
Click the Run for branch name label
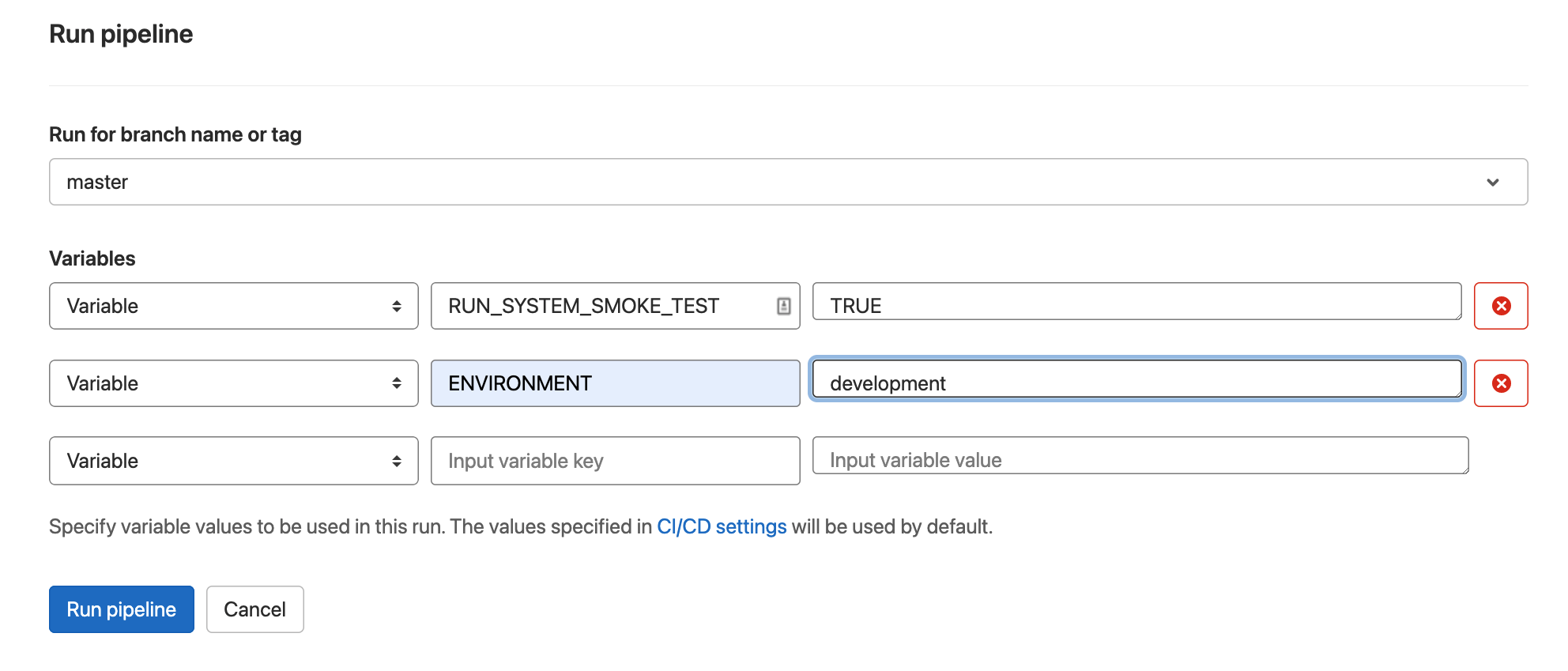(x=175, y=135)
